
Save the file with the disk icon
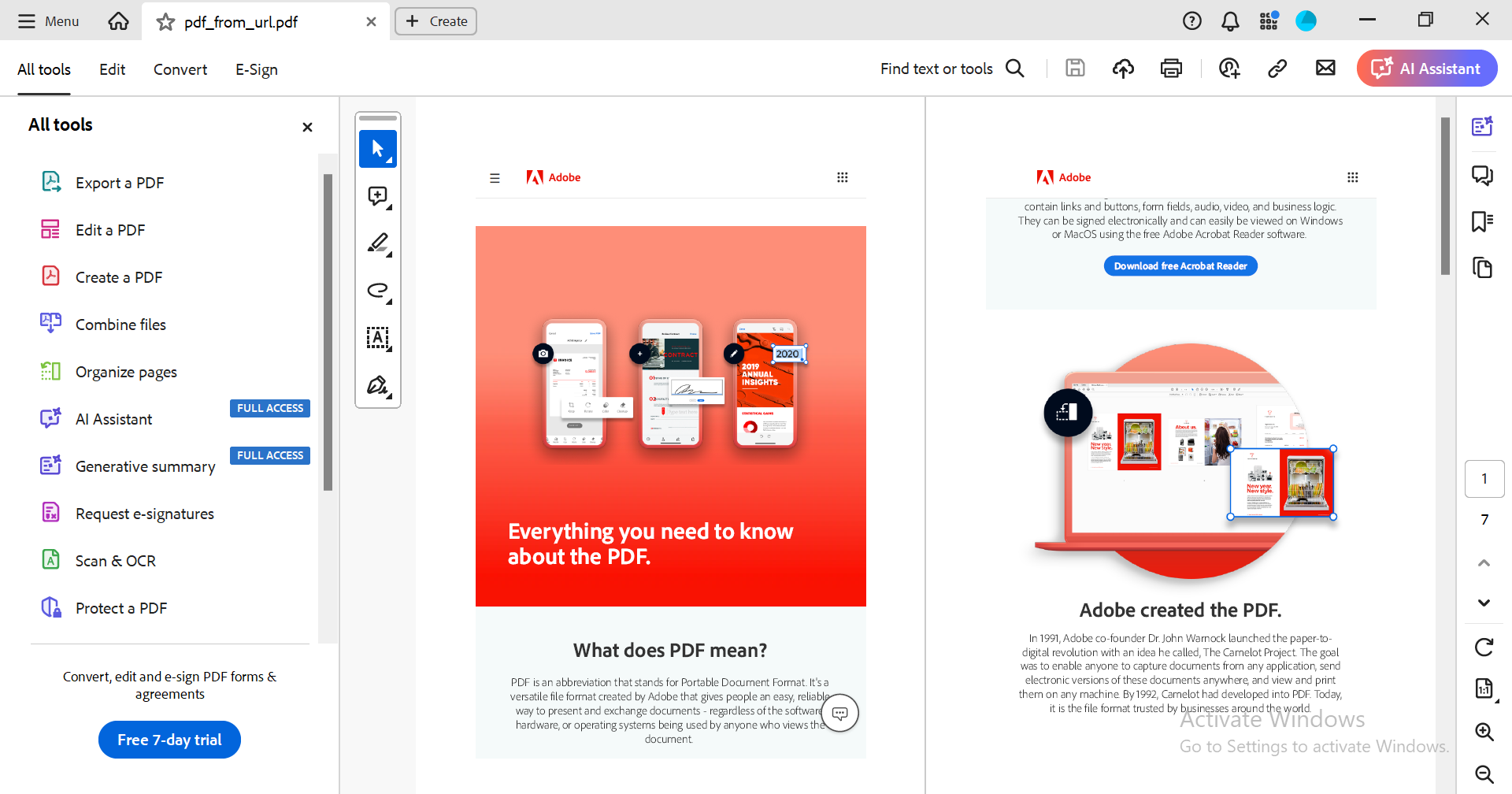1075,69
